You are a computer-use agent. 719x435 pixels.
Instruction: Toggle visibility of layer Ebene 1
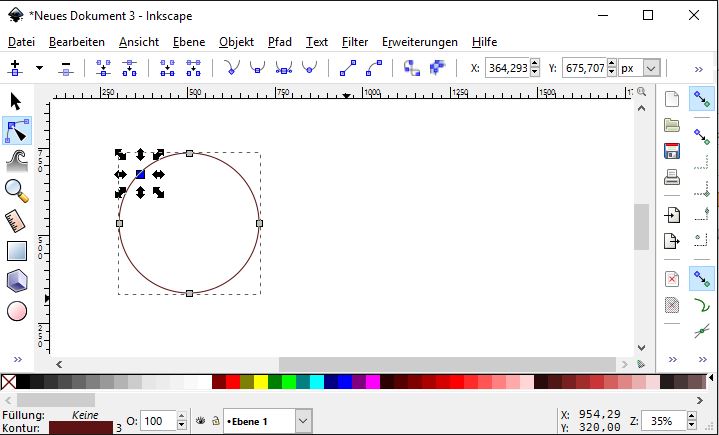point(200,422)
